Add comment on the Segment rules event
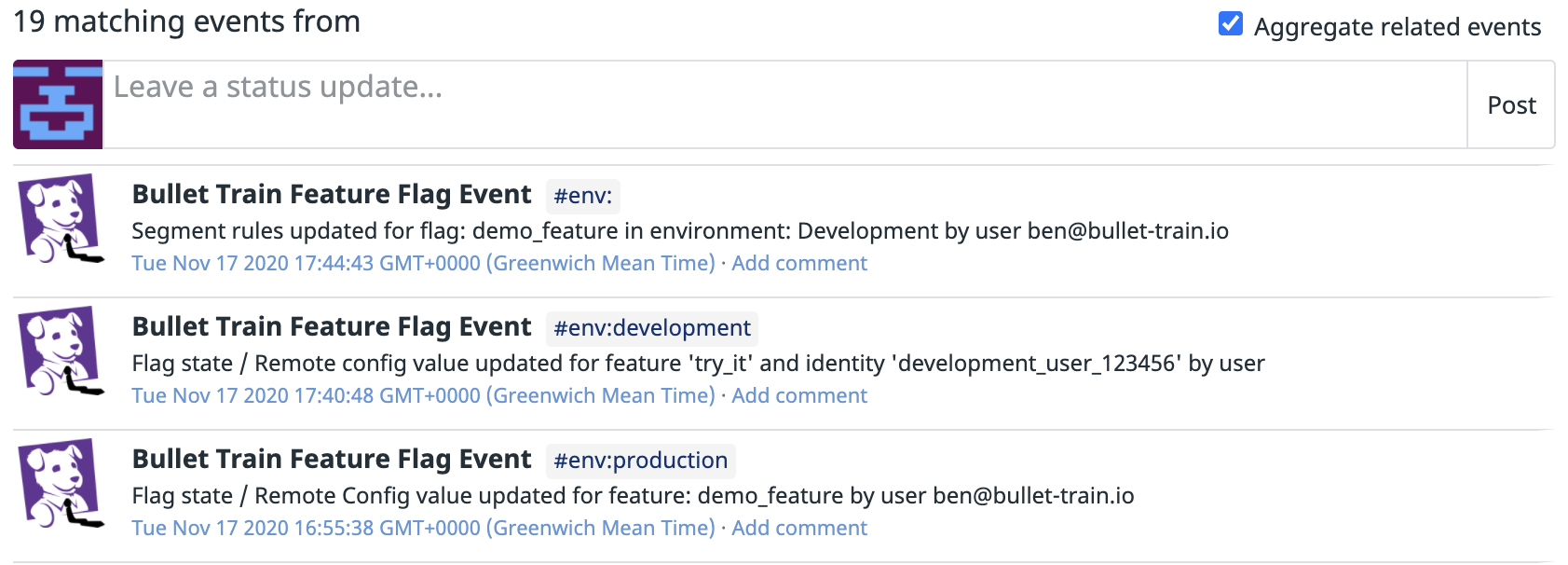The height and width of the screenshot is (565, 1568). click(798, 264)
